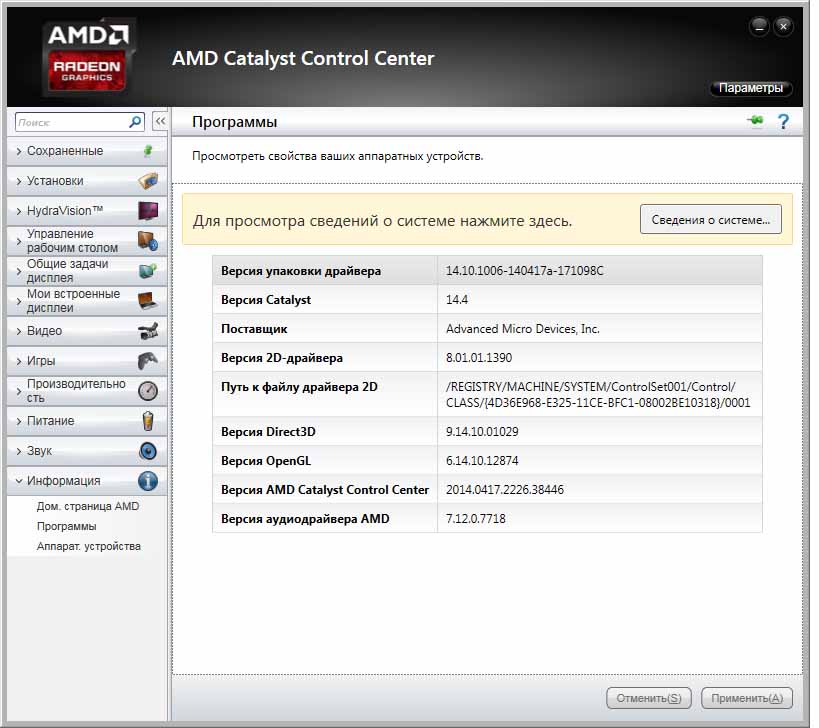This screenshot has width=819, height=728.
Task: Collapse the sidebar with double-chevron button
Action: point(160,122)
